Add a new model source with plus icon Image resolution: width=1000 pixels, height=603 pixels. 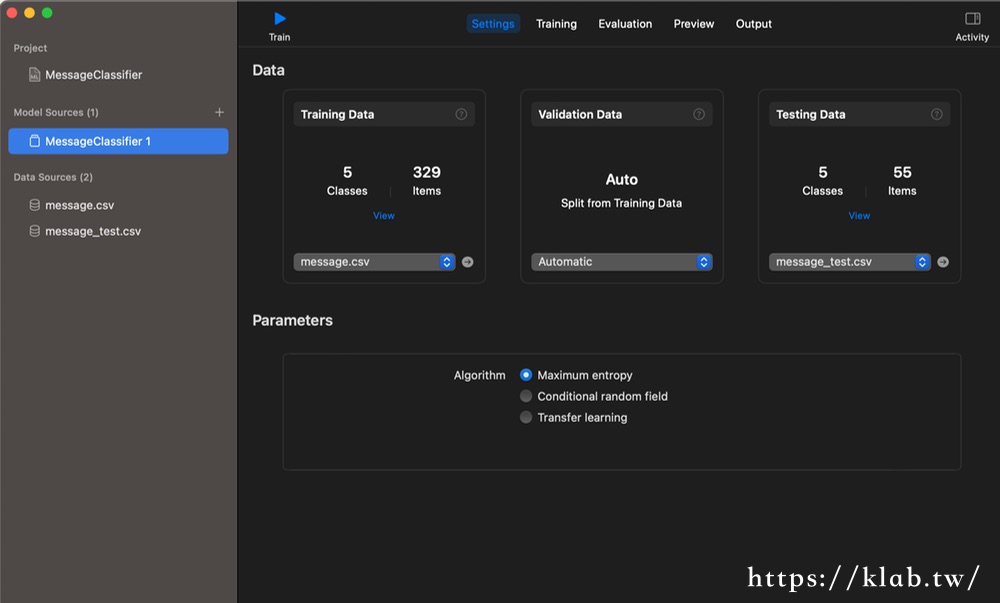click(220, 113)
